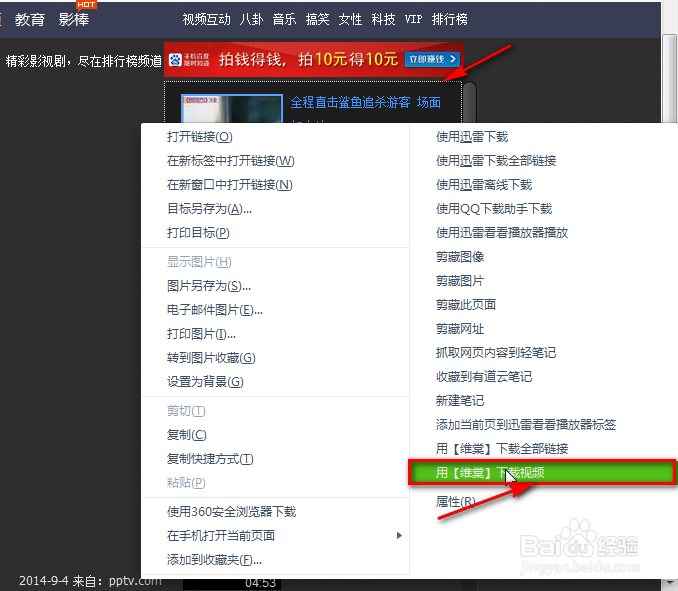Expand the 在手机打开当前页面 submenu arrow
678x591 pixels.
(x=399, y=536)
